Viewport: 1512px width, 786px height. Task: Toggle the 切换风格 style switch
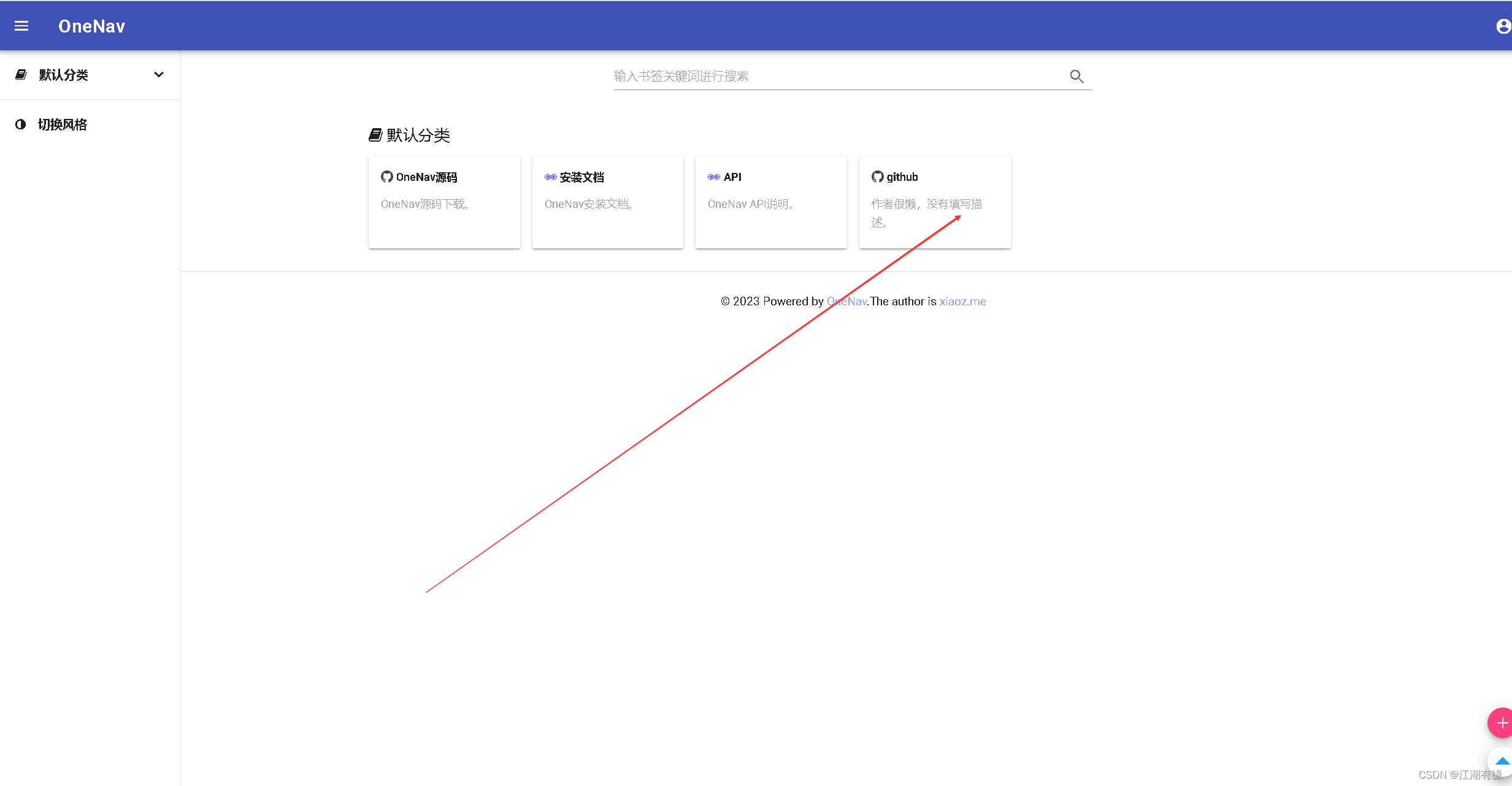coord(90,124)
